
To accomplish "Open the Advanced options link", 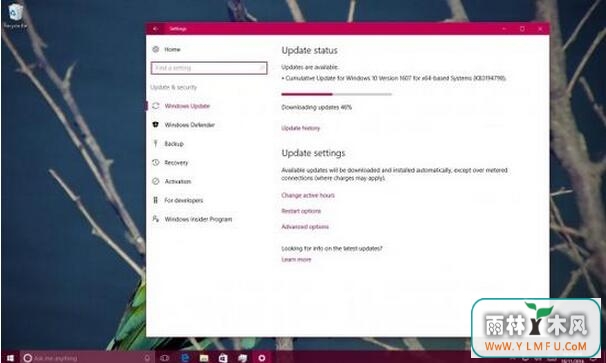I will click(x=305, y=227).
